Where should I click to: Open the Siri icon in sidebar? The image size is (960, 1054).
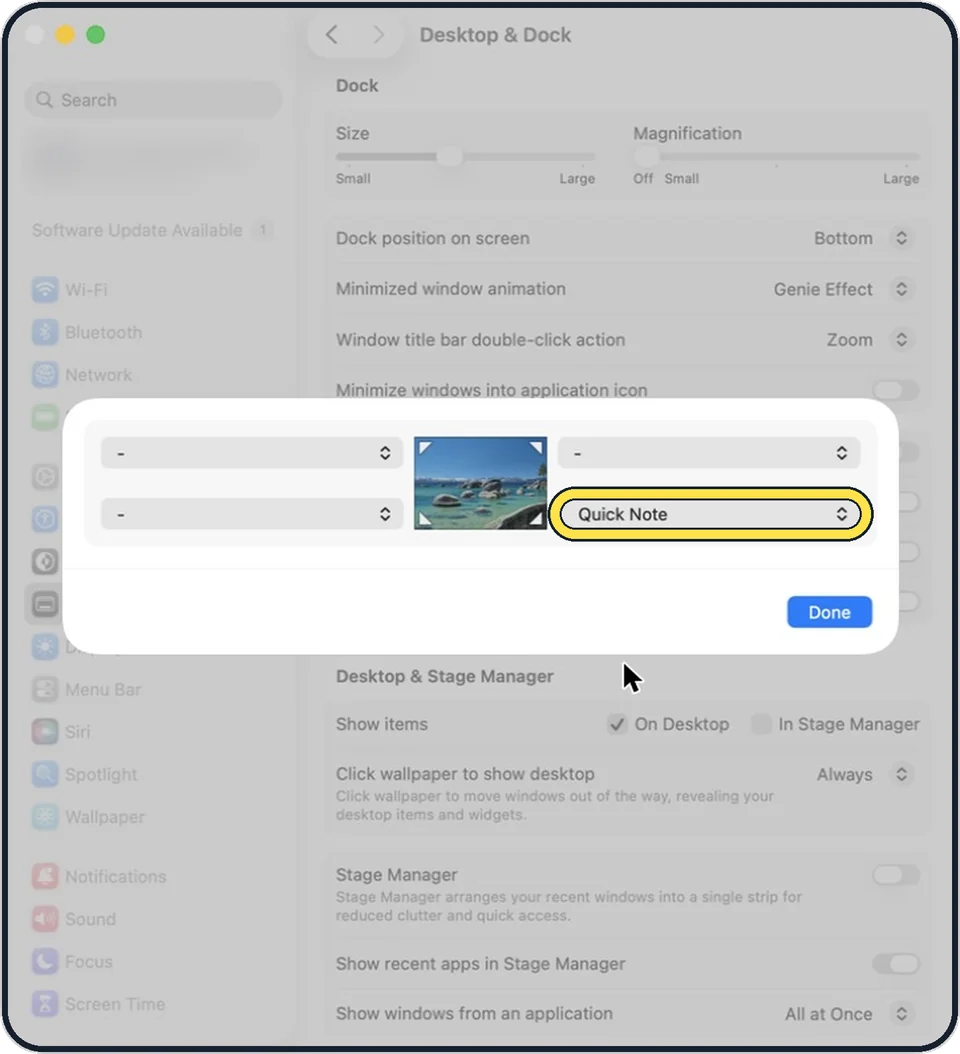[x=45, y=731]
